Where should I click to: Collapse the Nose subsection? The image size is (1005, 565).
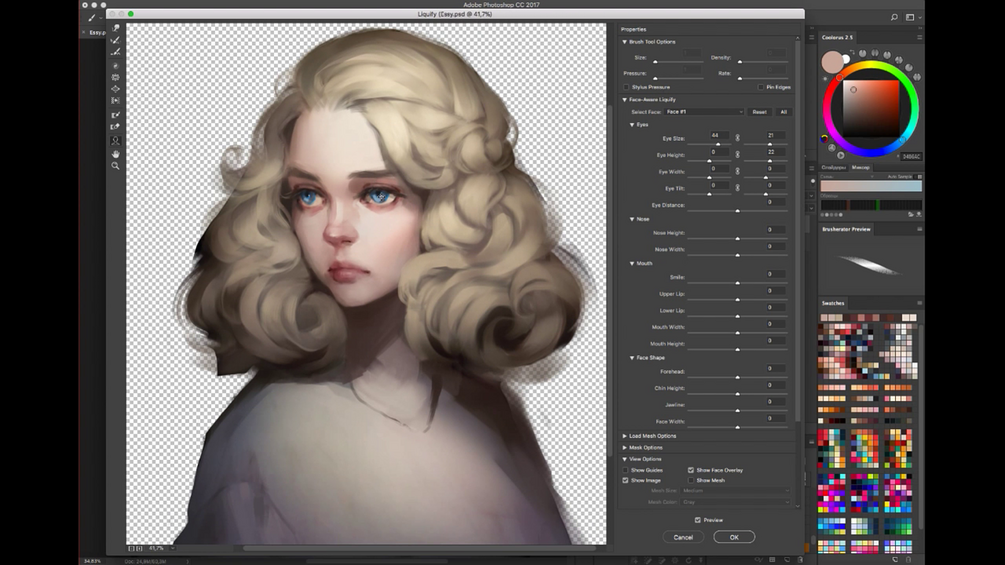pos(632,219)
